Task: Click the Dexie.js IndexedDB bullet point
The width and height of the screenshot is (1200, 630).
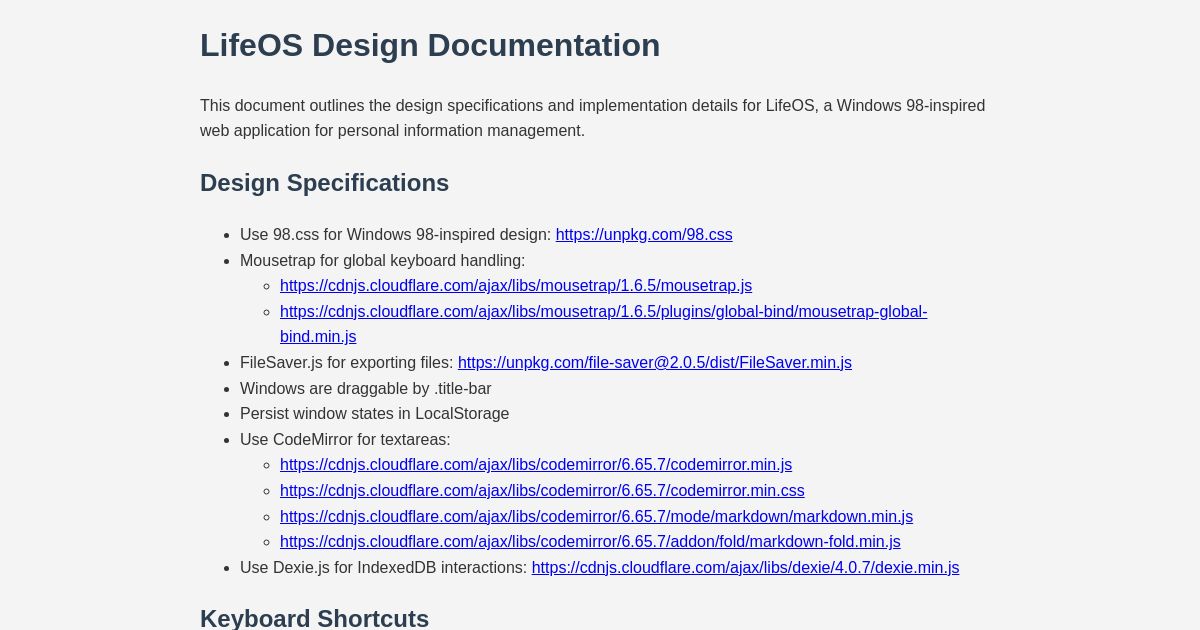Action: click(385, 567)
